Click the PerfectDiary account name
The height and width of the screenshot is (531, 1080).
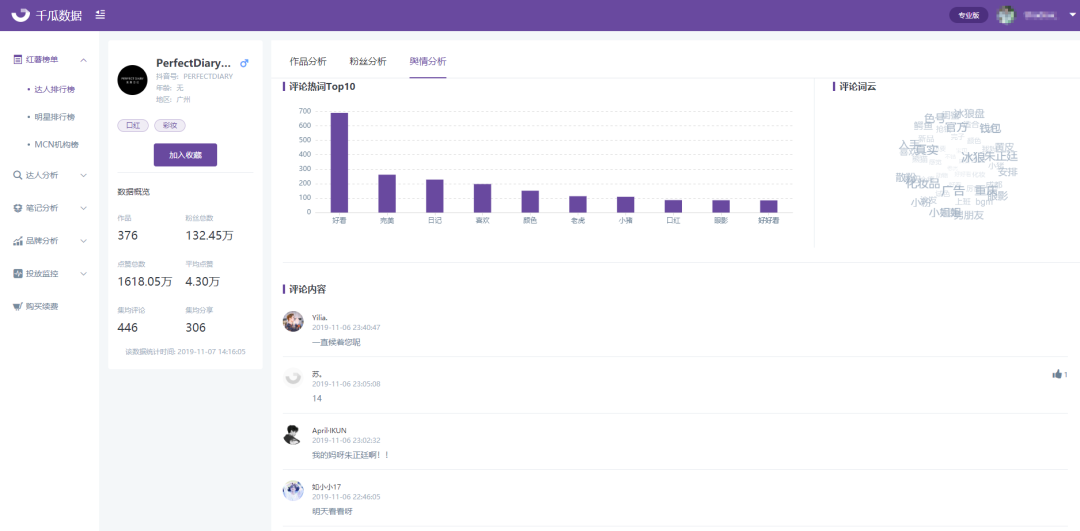coord(194,63)
